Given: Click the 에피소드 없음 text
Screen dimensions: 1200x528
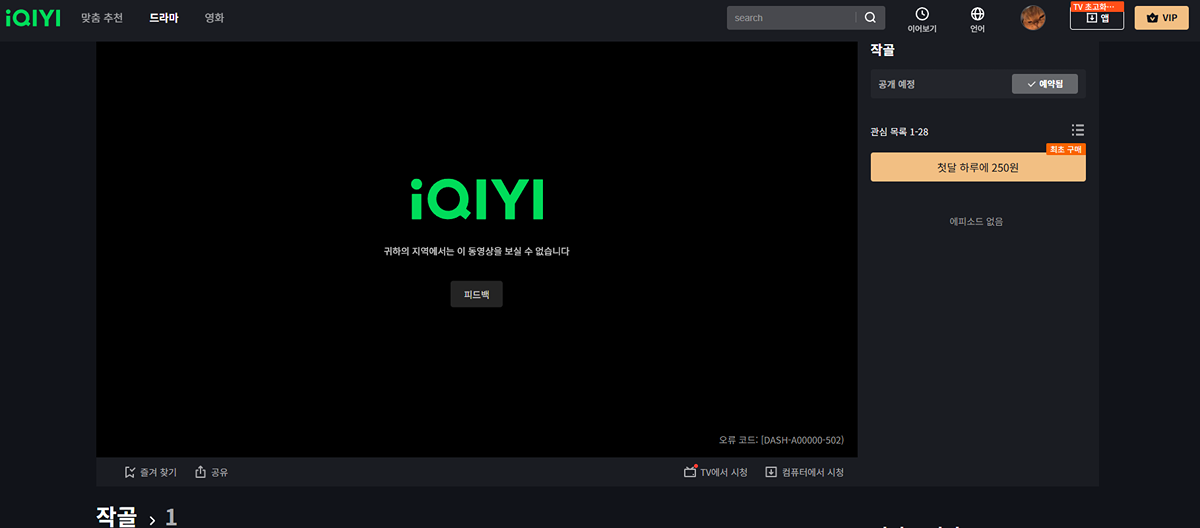Looking at the screenshot, I should click(x=976, y=221).
